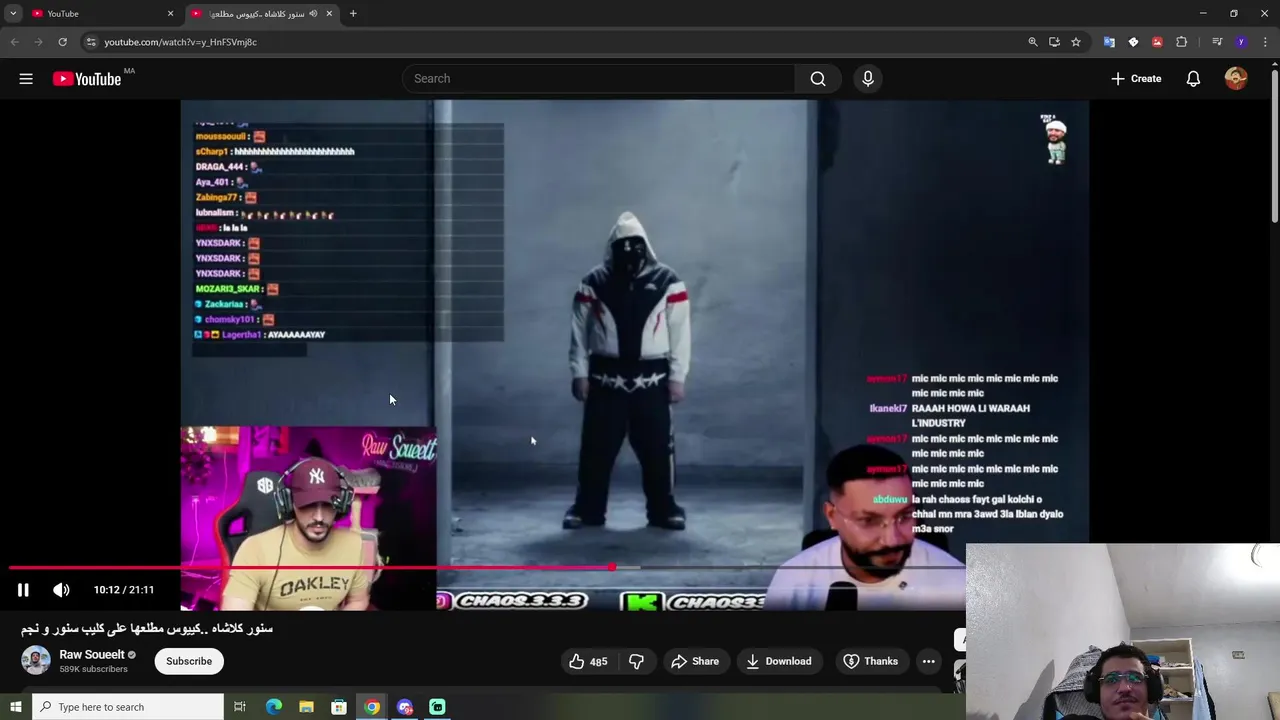Image resolution: width=1280 pixels, height=720 pixels.
Task: Mute the video volume
Action: [61, 590]
